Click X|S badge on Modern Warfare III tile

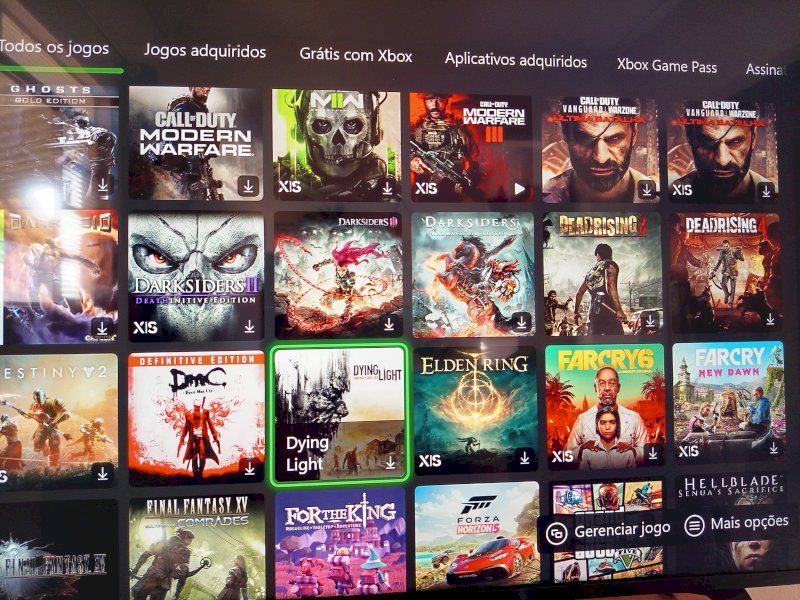pos(426,188)
